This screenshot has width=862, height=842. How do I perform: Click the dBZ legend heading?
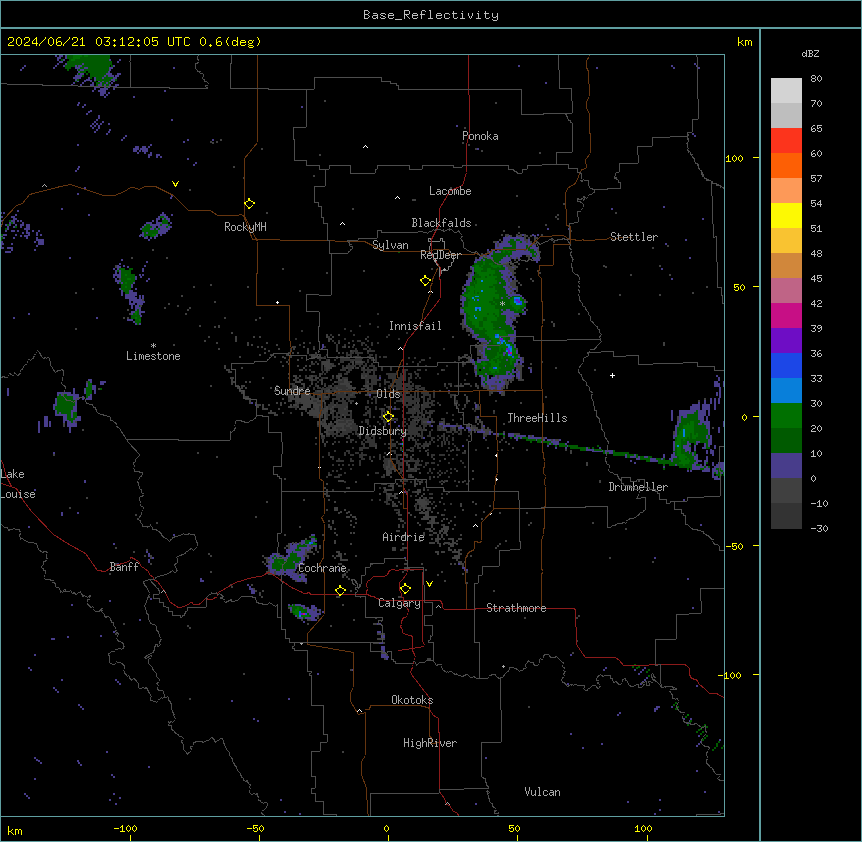click(810, 54)
